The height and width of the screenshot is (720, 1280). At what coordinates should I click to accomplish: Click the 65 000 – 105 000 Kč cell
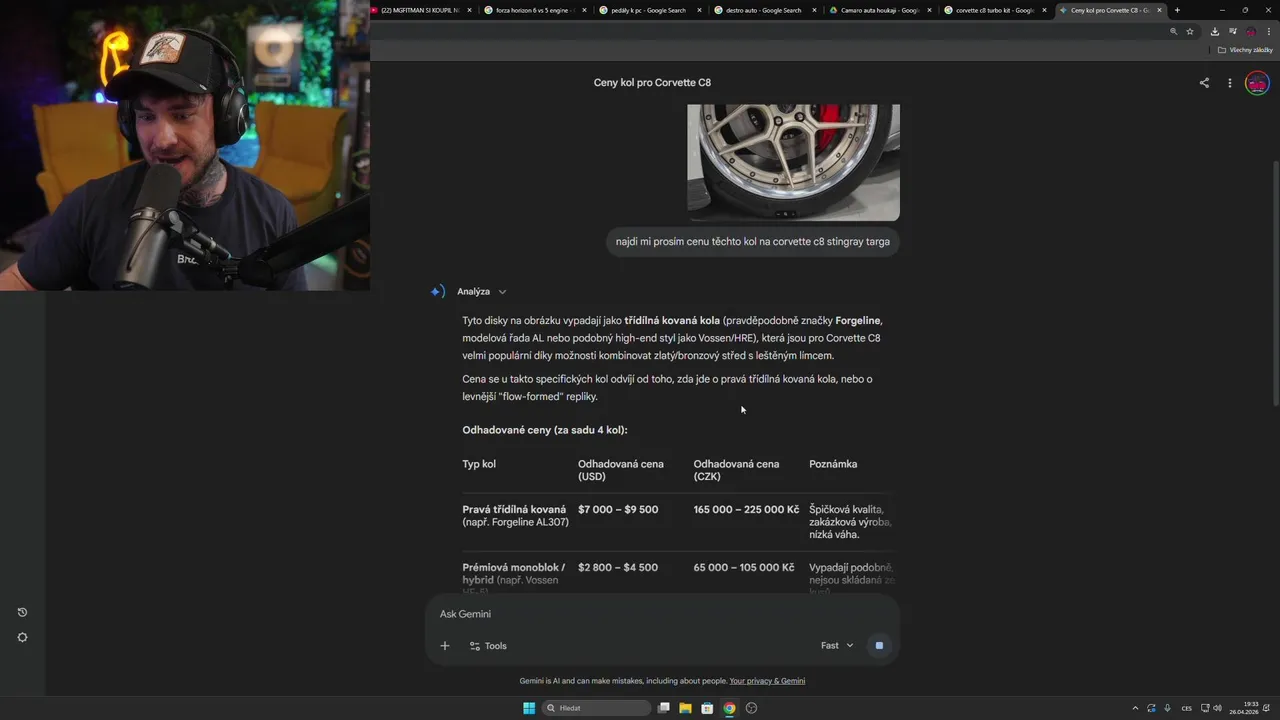point(744,568)
